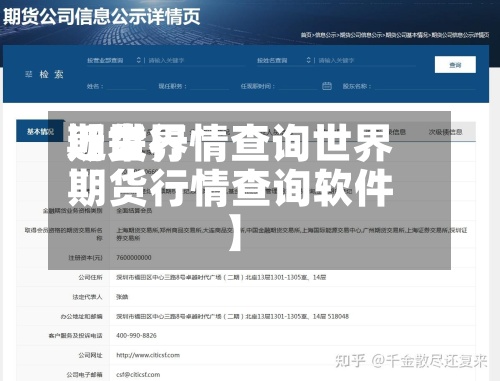Select the 公司住所 address value
Image resolution: width=500 pixels, height=381 pixels.
pos(221,277)
